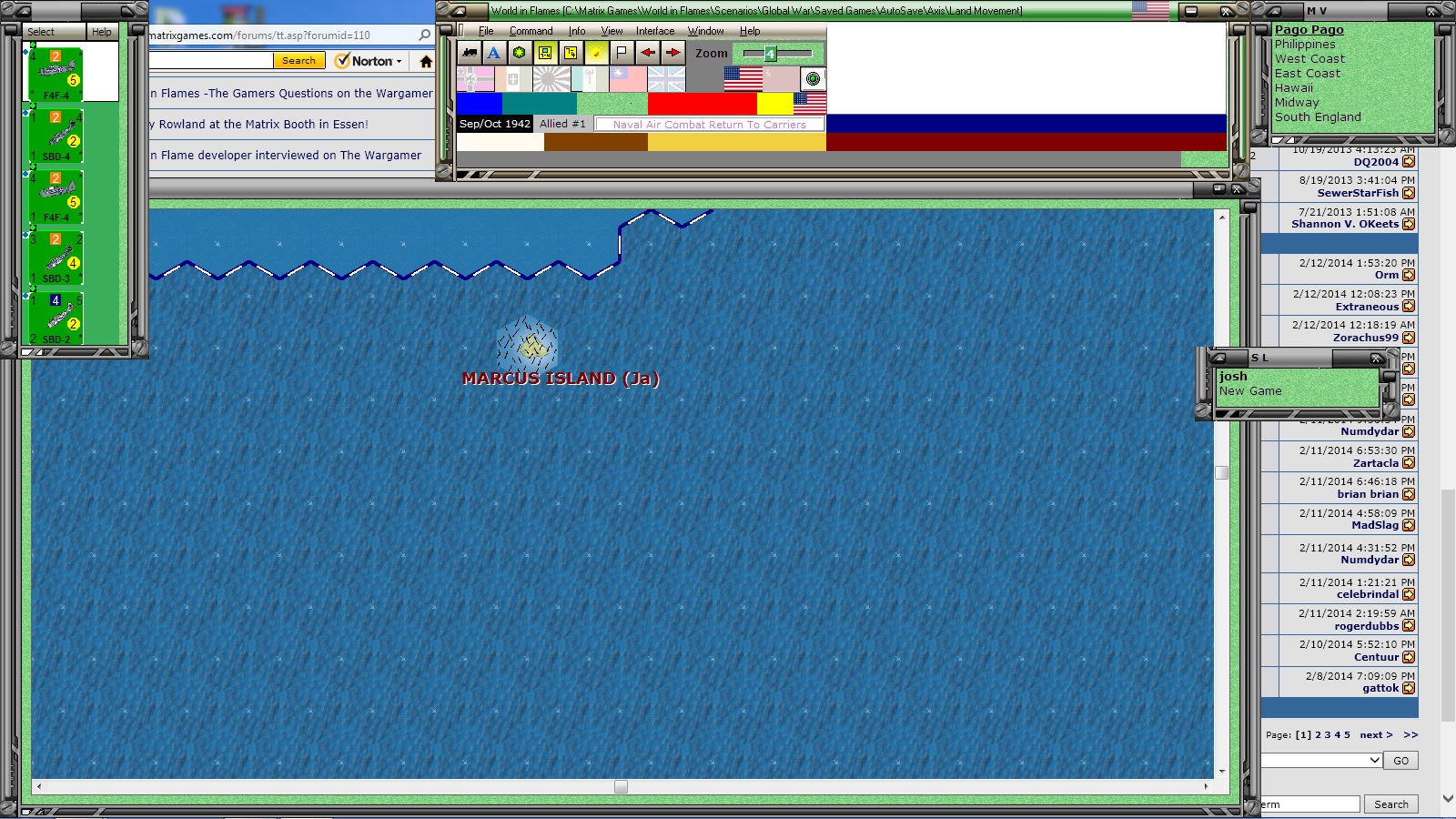This screenshot has height=819, width=1456.
Task: Click the small USA flag on color bar
Action: (810, 104)
